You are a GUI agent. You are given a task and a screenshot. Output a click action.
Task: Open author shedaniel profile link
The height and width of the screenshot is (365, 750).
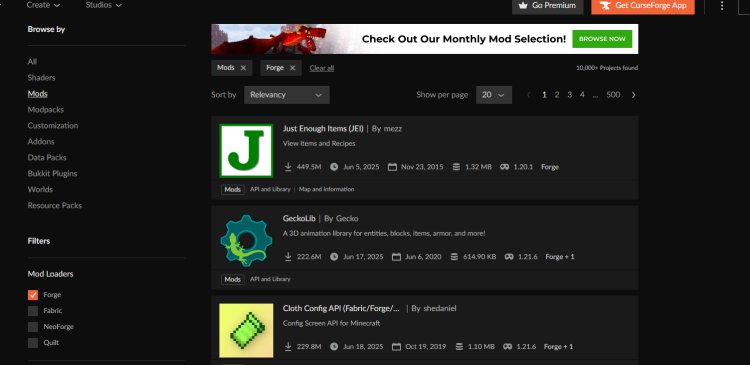(440, 309)
